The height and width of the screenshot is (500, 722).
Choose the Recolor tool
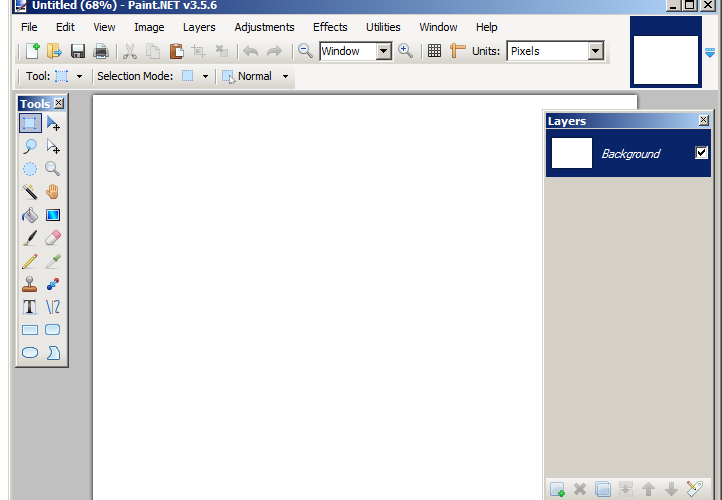coord(53,284)
